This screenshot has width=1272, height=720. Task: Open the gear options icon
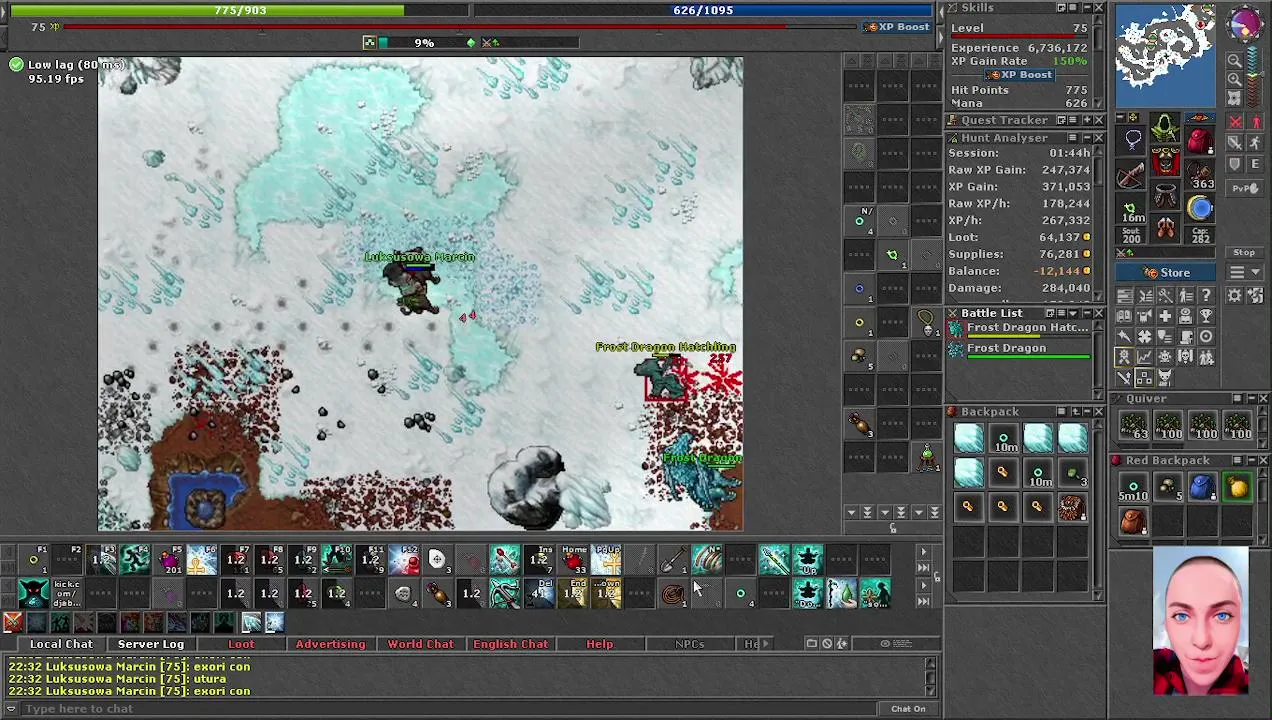coord(1234,295)
